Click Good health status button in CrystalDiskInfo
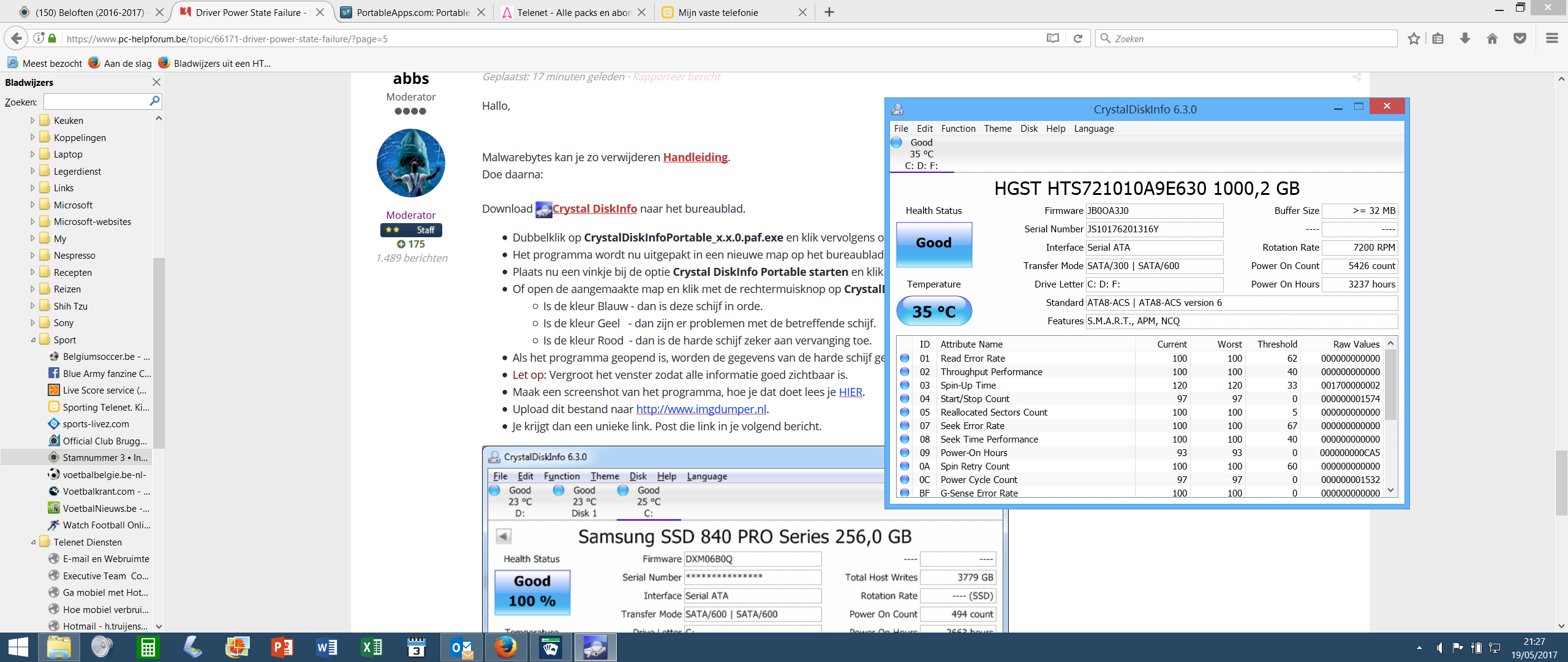The image size is (1568, 662). [933, 243]
